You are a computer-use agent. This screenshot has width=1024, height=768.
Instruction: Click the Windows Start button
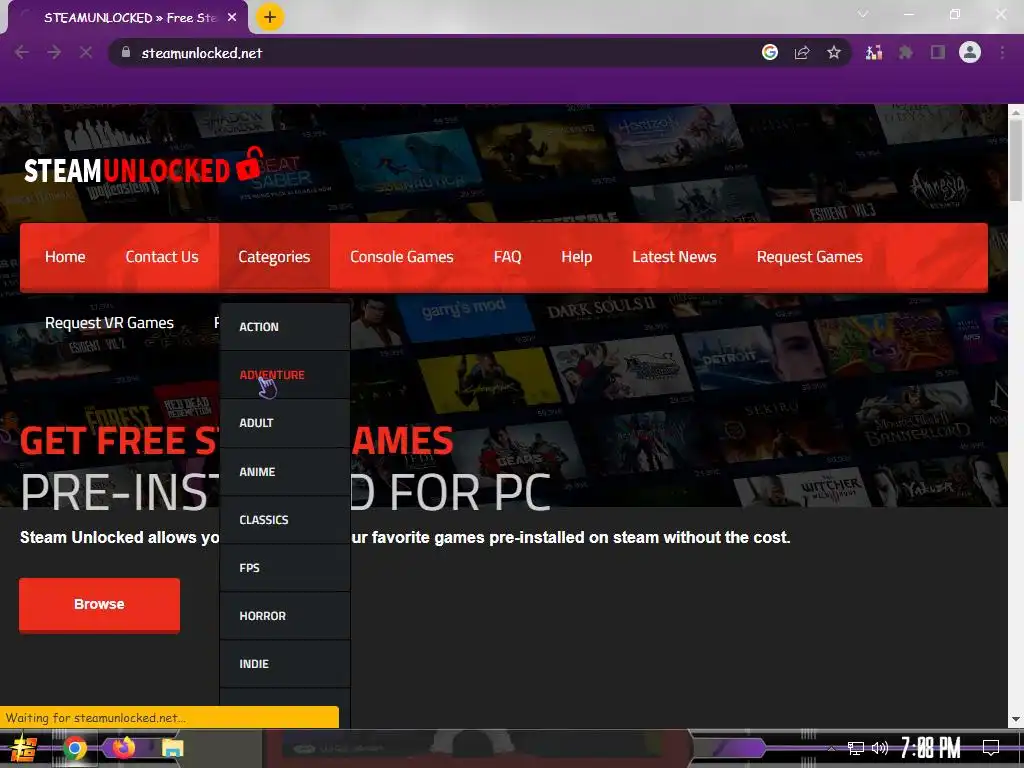(x=23, y=748)
